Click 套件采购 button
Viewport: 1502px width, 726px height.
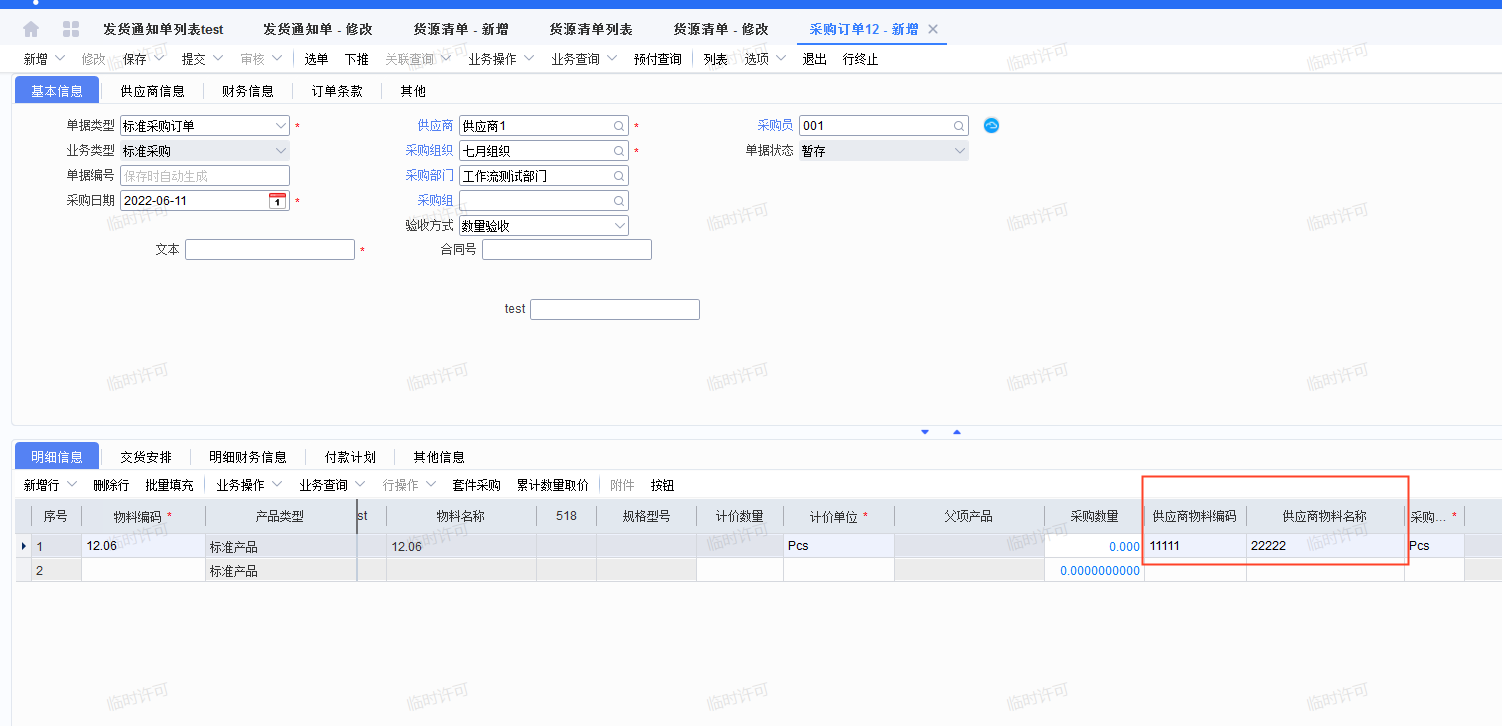(x=476, y=485)
